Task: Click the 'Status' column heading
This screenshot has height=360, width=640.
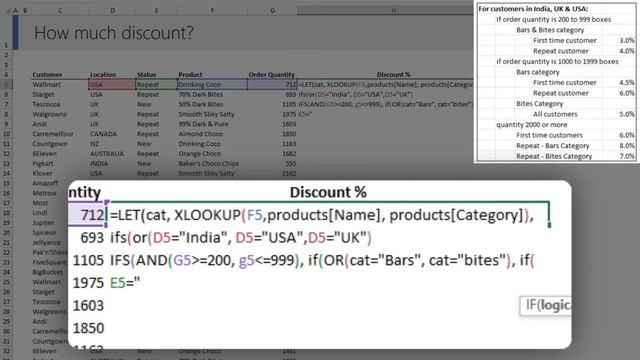Action: tap(147, 75)
